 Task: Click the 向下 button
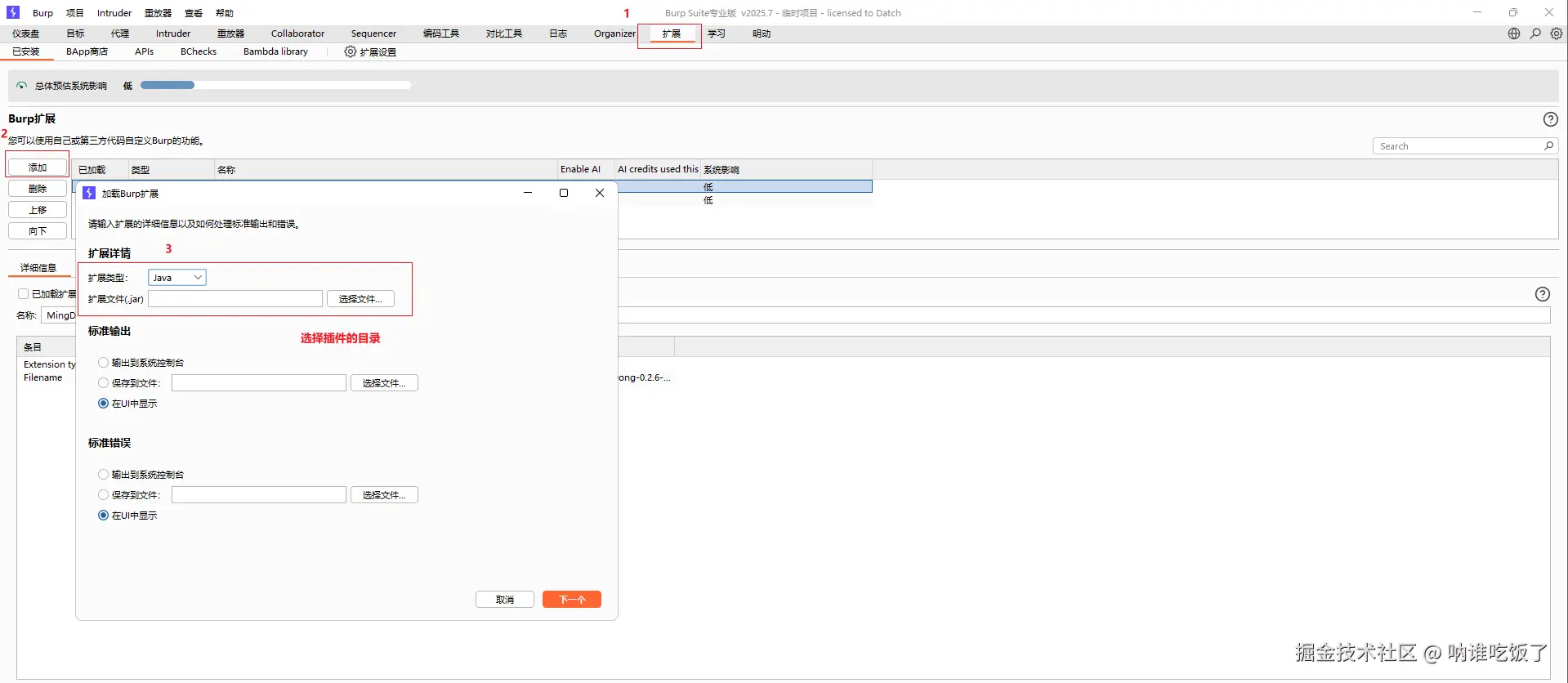click(38, 231)
